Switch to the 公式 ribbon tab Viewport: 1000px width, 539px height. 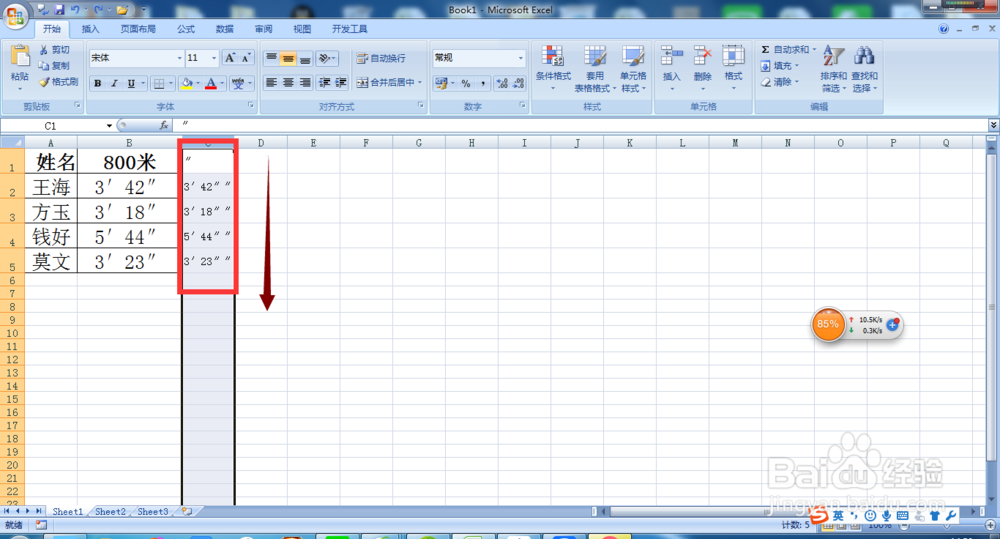(186, 29)
